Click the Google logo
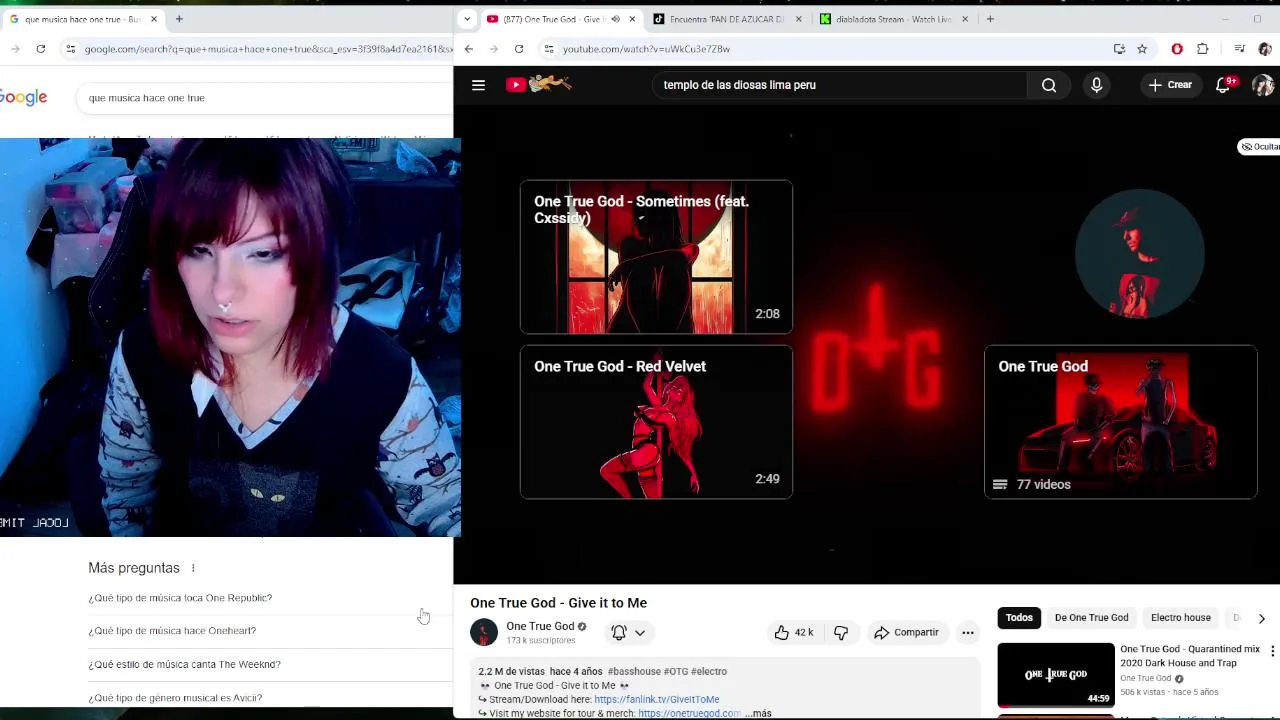This screenshot has height=720, width=1280. (x=24, y=97)
